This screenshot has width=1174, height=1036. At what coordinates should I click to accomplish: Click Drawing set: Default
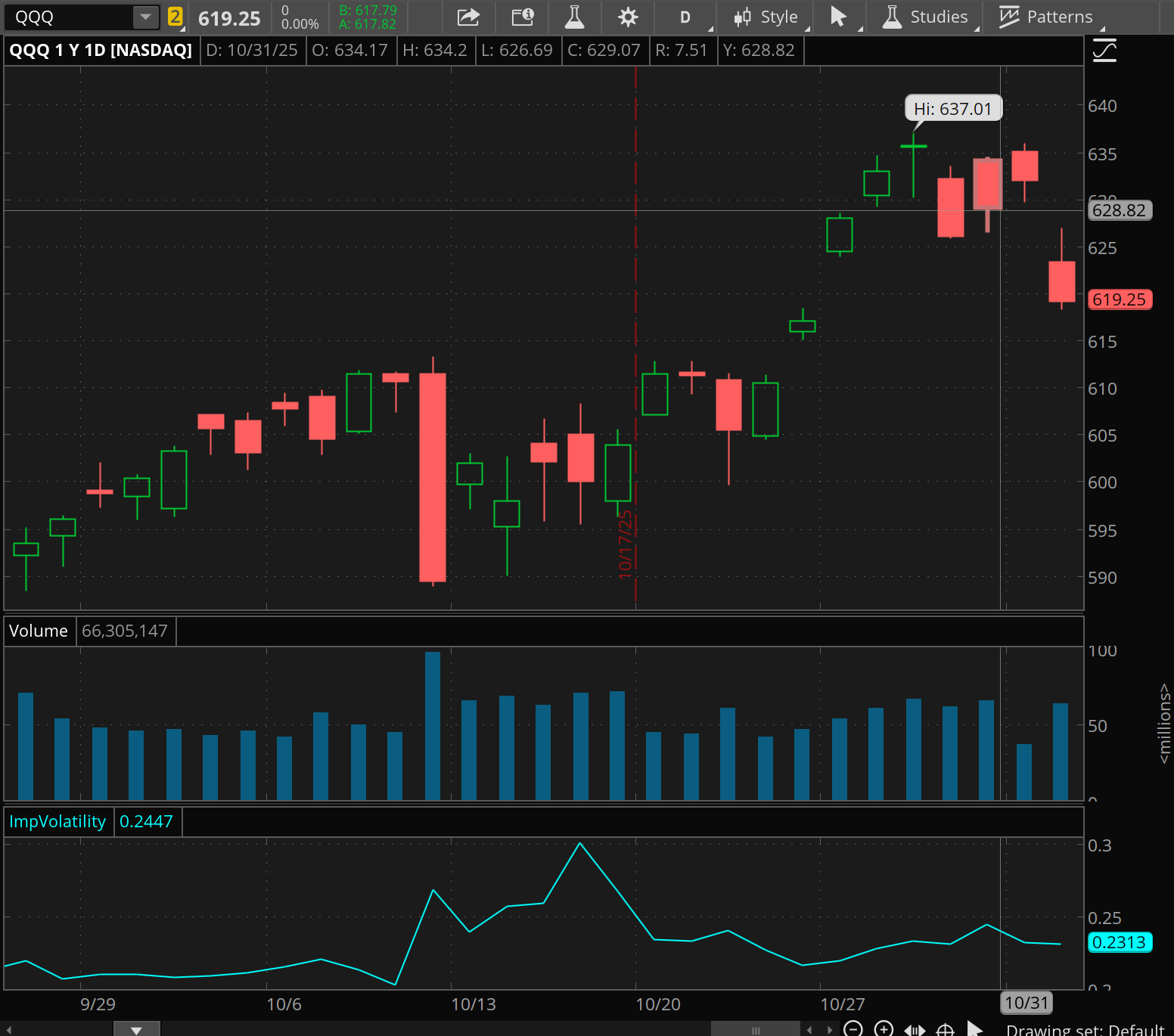pos(1085,1029)
